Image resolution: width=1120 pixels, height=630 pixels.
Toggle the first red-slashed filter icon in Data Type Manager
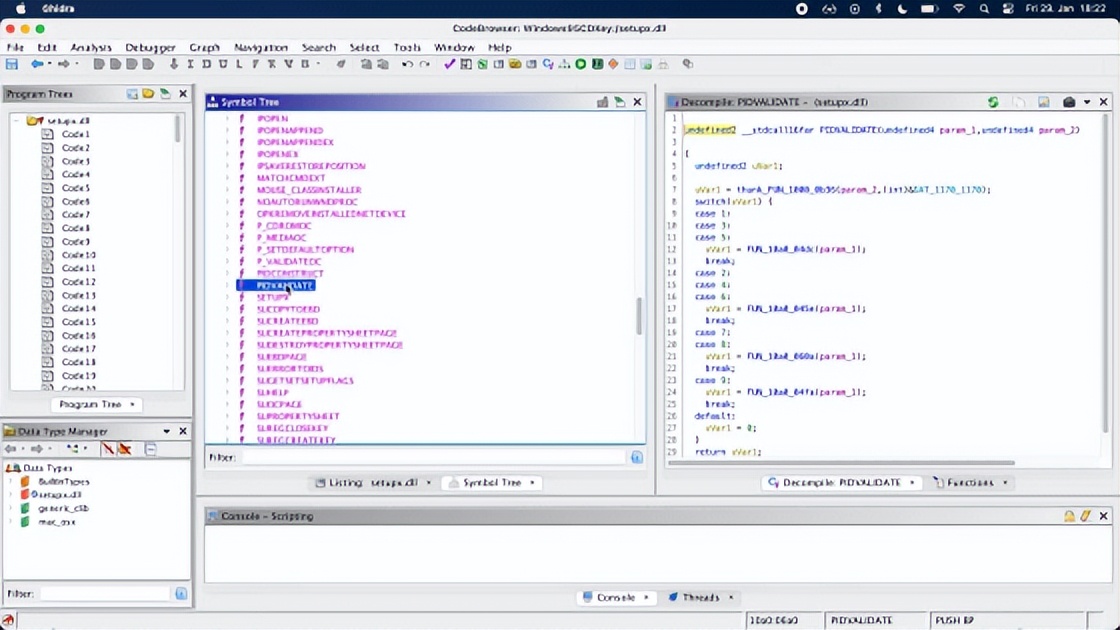(107, 449)
